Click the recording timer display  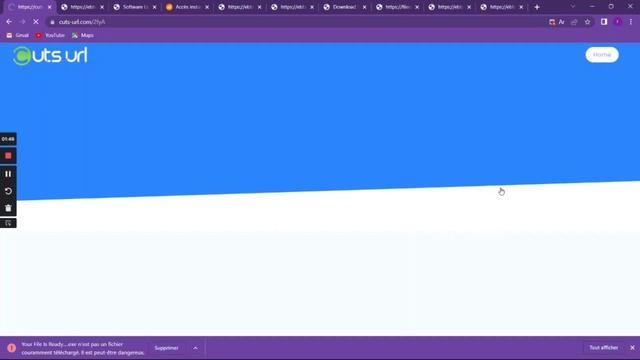click(8, 139)
